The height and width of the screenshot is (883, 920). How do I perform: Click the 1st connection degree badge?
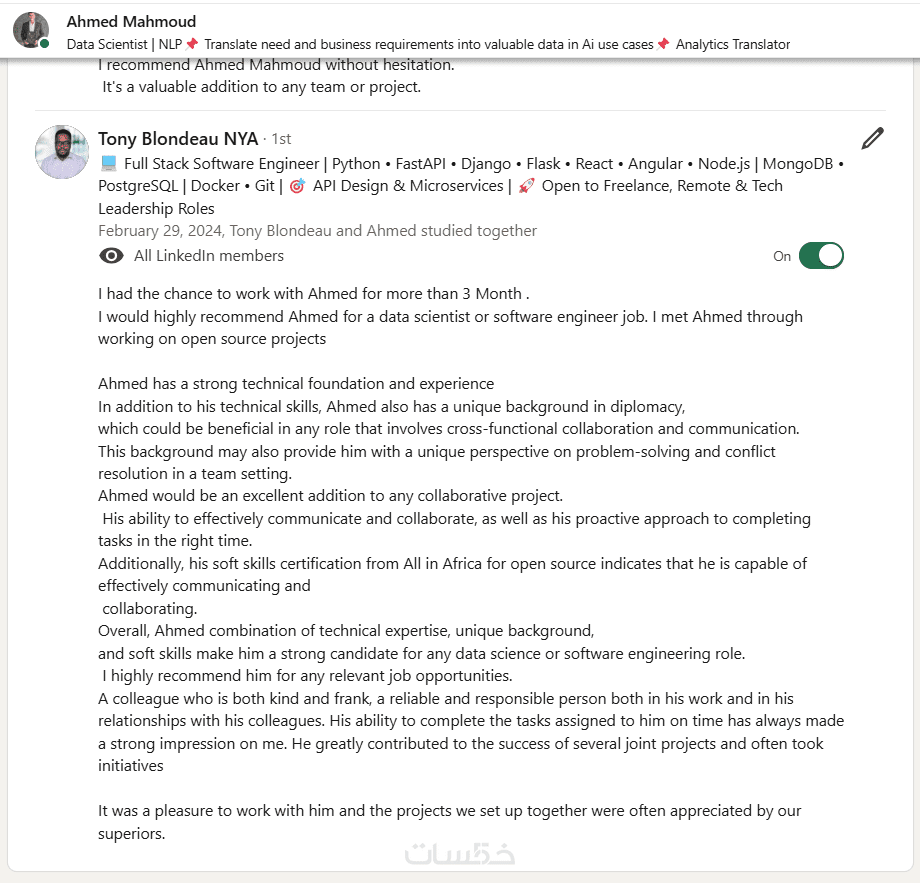(x=281, y=139)
